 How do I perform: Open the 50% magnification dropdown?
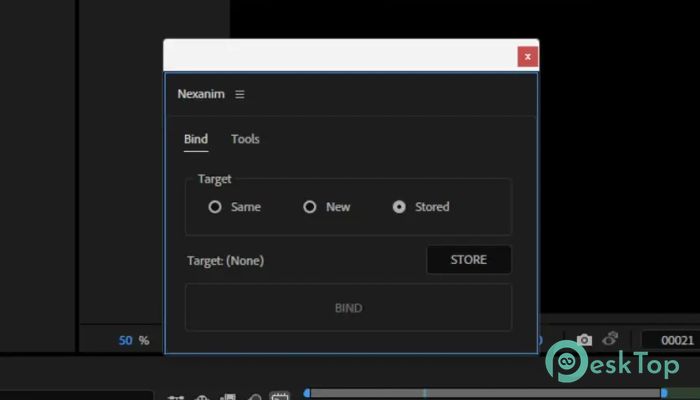(134, 341)
